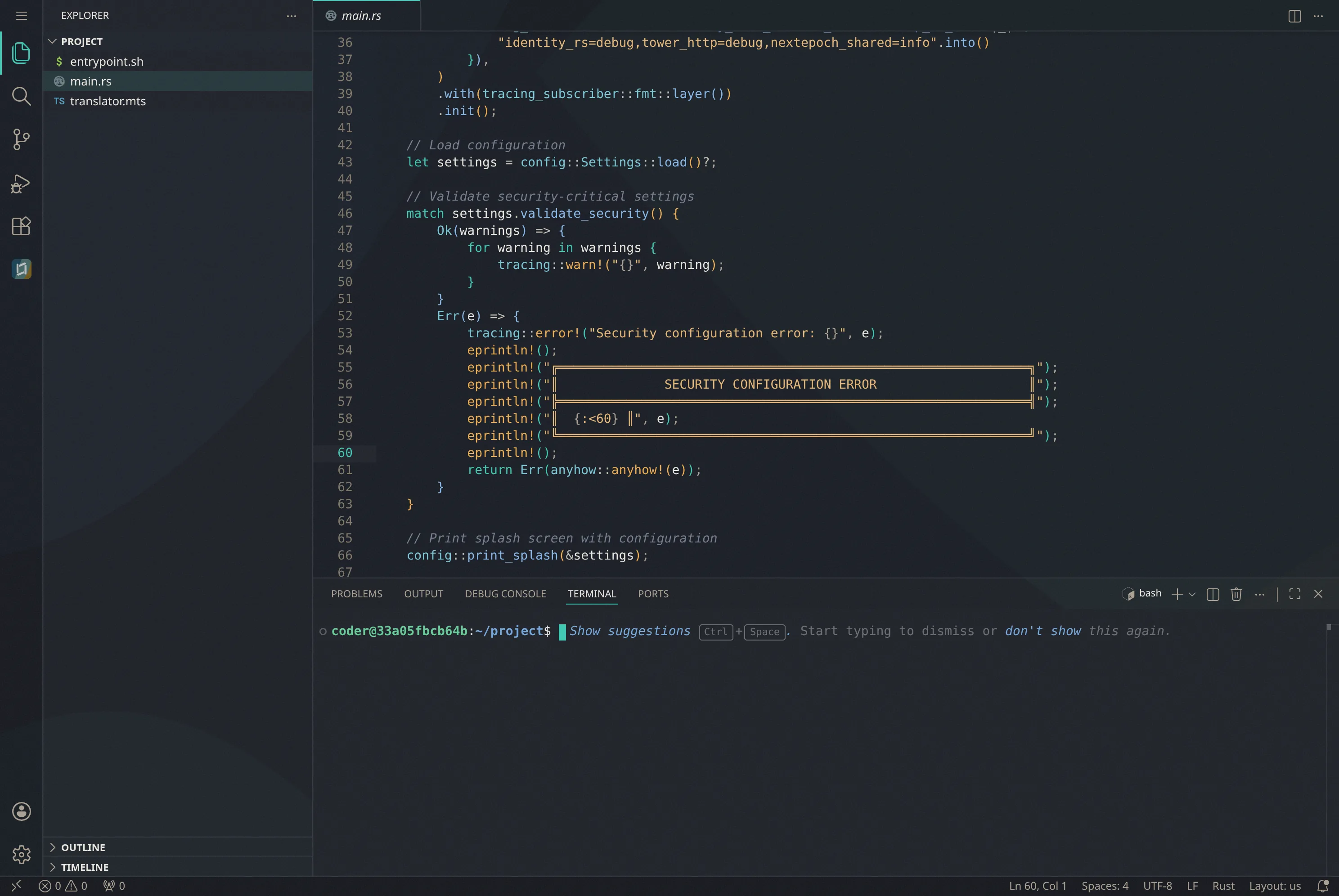Click the 'Show suggestions' terminal link
This screenshot has height=896, width=1339.
coord(629,631)
